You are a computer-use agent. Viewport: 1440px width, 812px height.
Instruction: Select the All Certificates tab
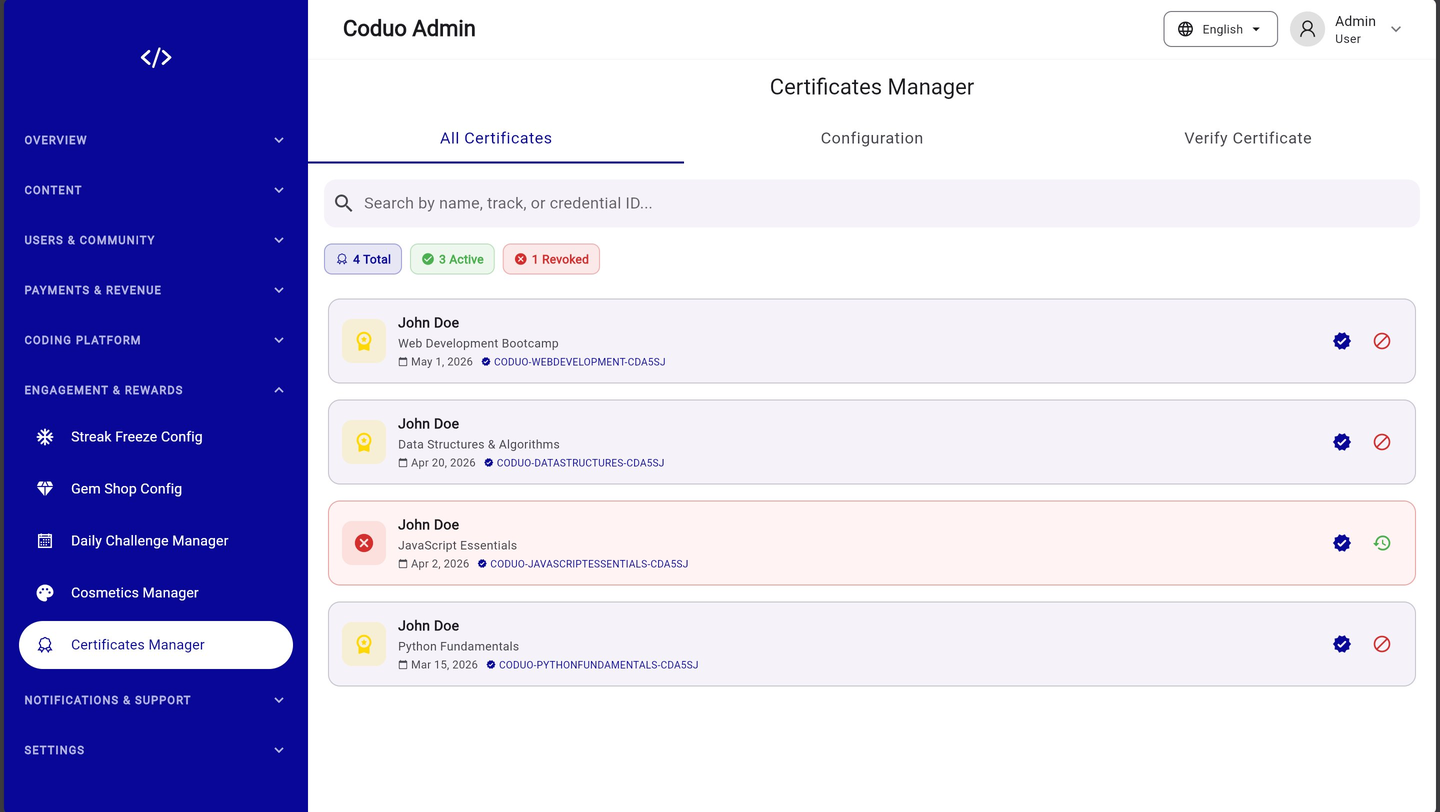coord(496,138)
